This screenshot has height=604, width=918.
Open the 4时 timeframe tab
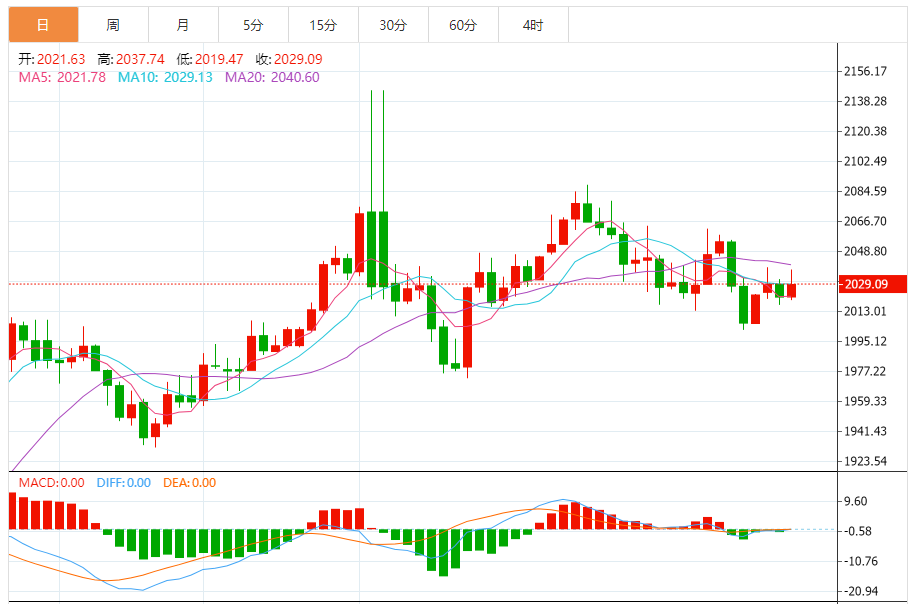tap(533, 25)
